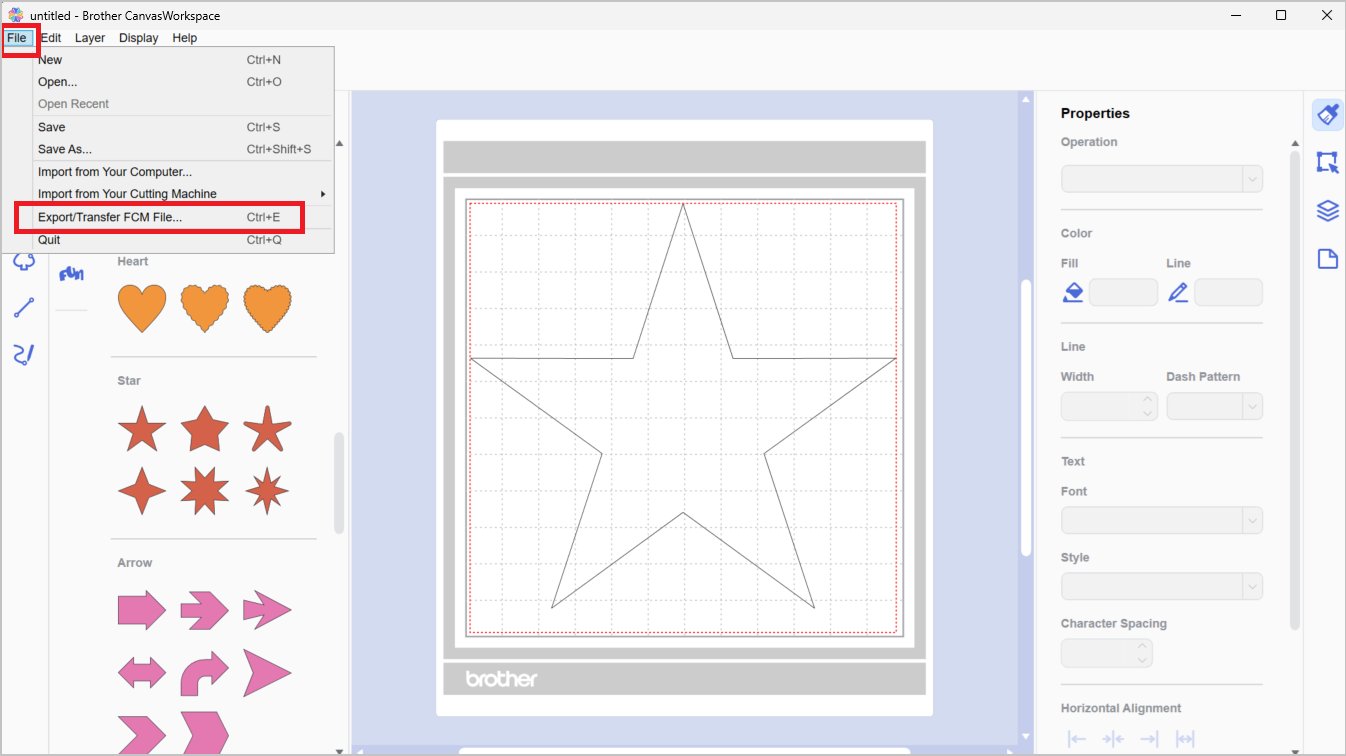Select the Line color pencil icon
Image resolution: width=1346 pixels, height=756 pixels.
(x=1178, y=292)
